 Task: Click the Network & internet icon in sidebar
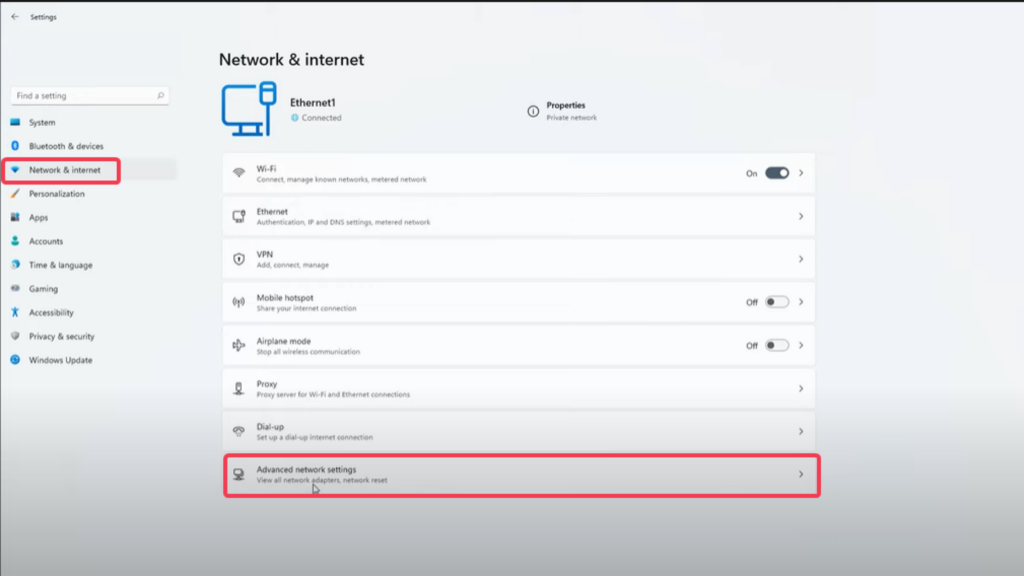(x=15, y=170)
